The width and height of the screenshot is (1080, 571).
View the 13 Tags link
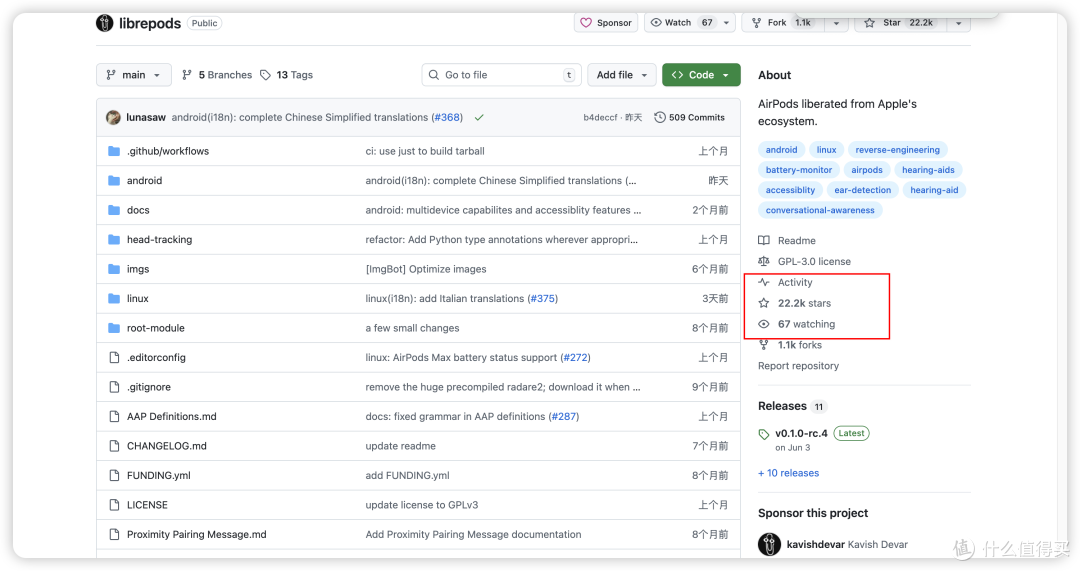287,75
